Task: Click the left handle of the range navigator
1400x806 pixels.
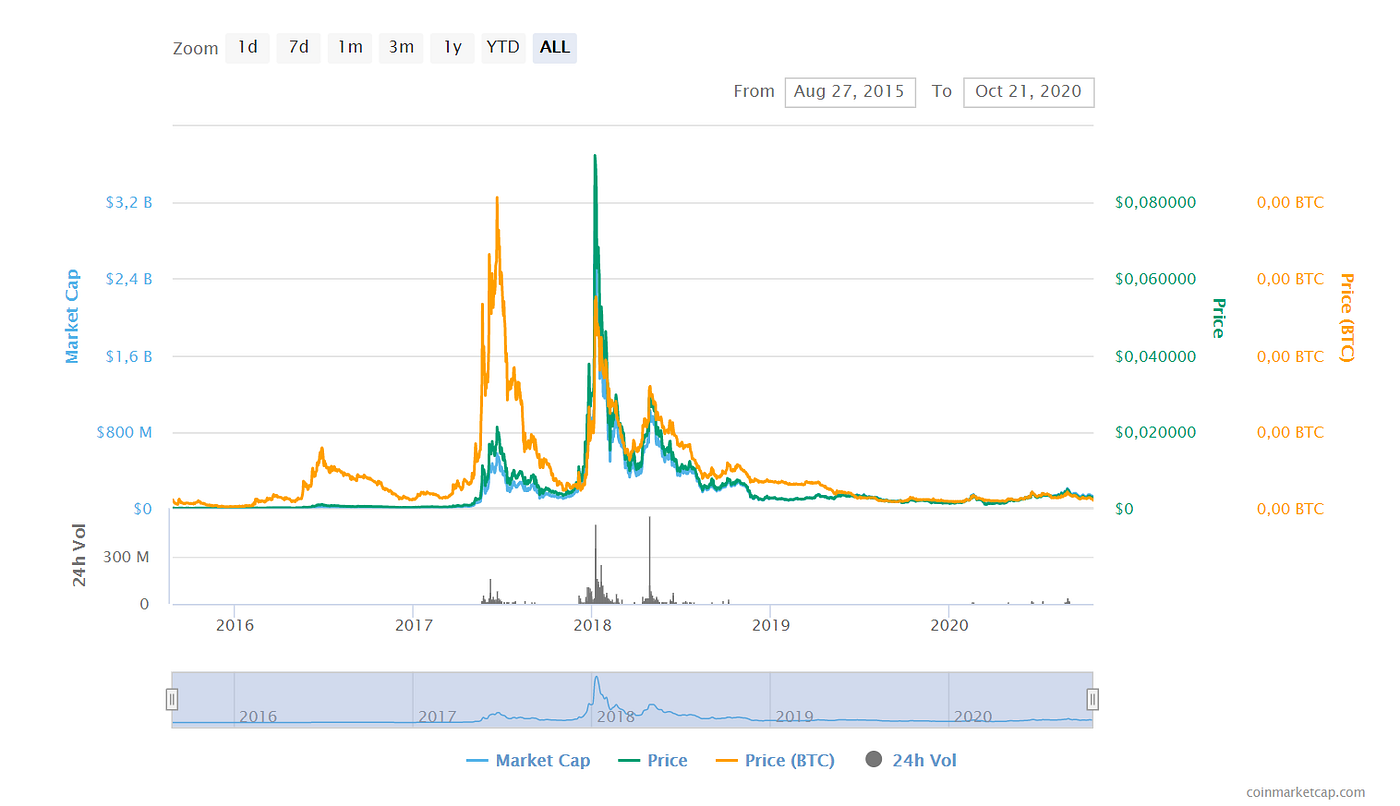Action: (x=172, y=699)
